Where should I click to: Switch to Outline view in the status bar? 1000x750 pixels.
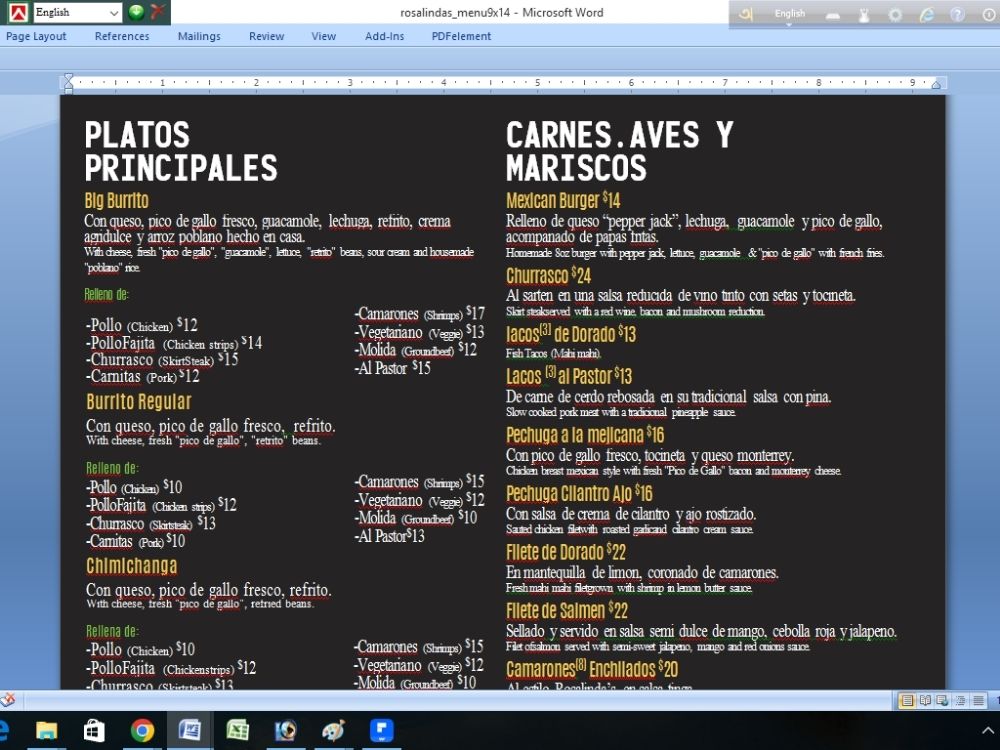pos(960,701)
